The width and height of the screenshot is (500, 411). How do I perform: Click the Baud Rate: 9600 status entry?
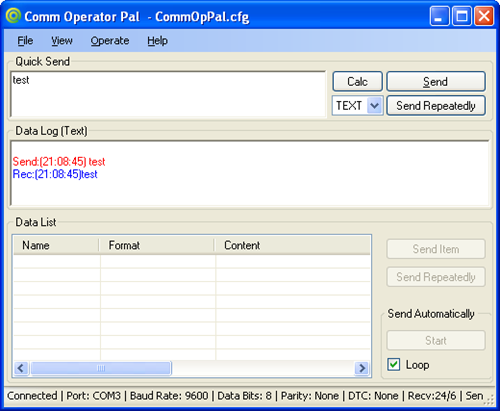pyautogui.click(x=169, y=396)
